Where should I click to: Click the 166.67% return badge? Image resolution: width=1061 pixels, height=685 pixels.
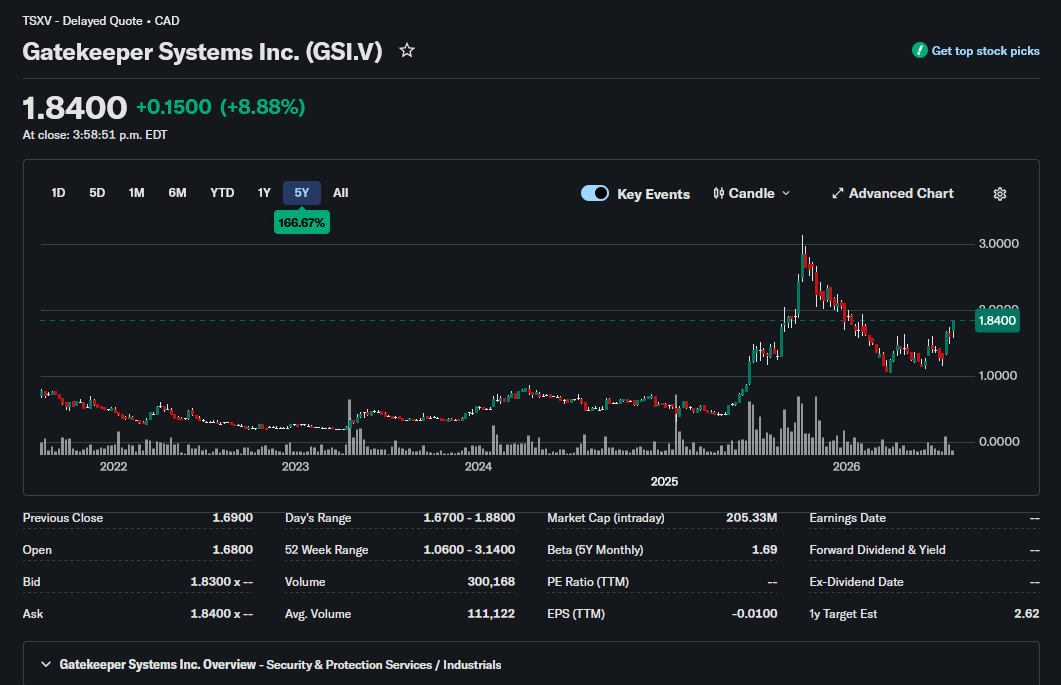[302, 223]
